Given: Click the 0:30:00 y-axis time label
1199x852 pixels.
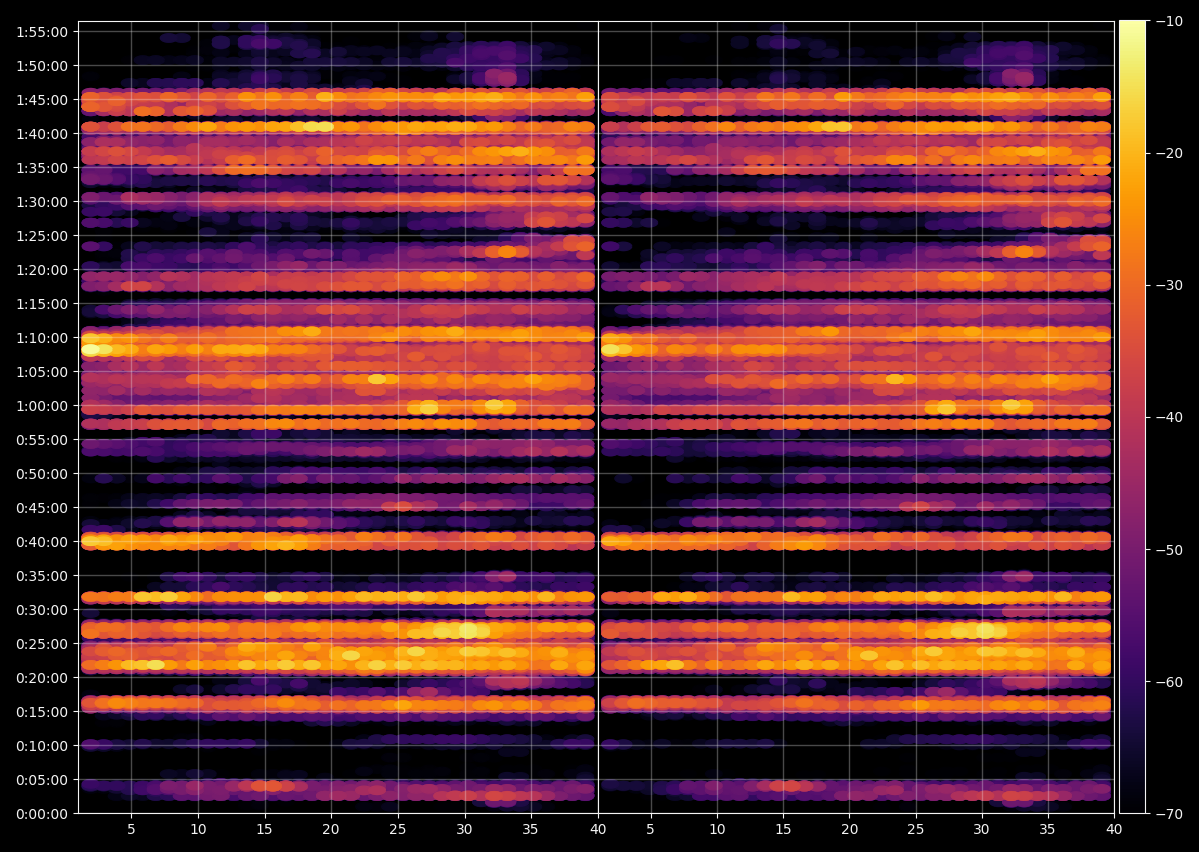Looking at the screenshot, I should (x=42, y=610).
